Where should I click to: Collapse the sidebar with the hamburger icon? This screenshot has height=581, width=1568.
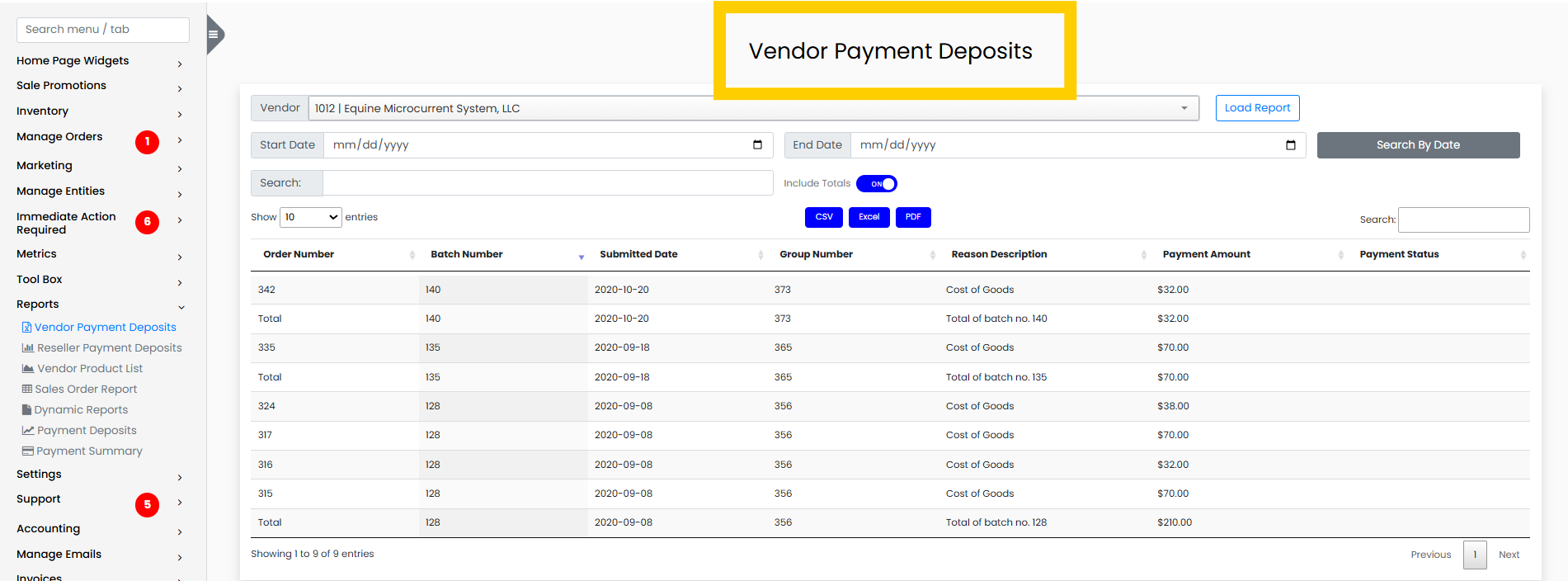[x=214, y=35]
